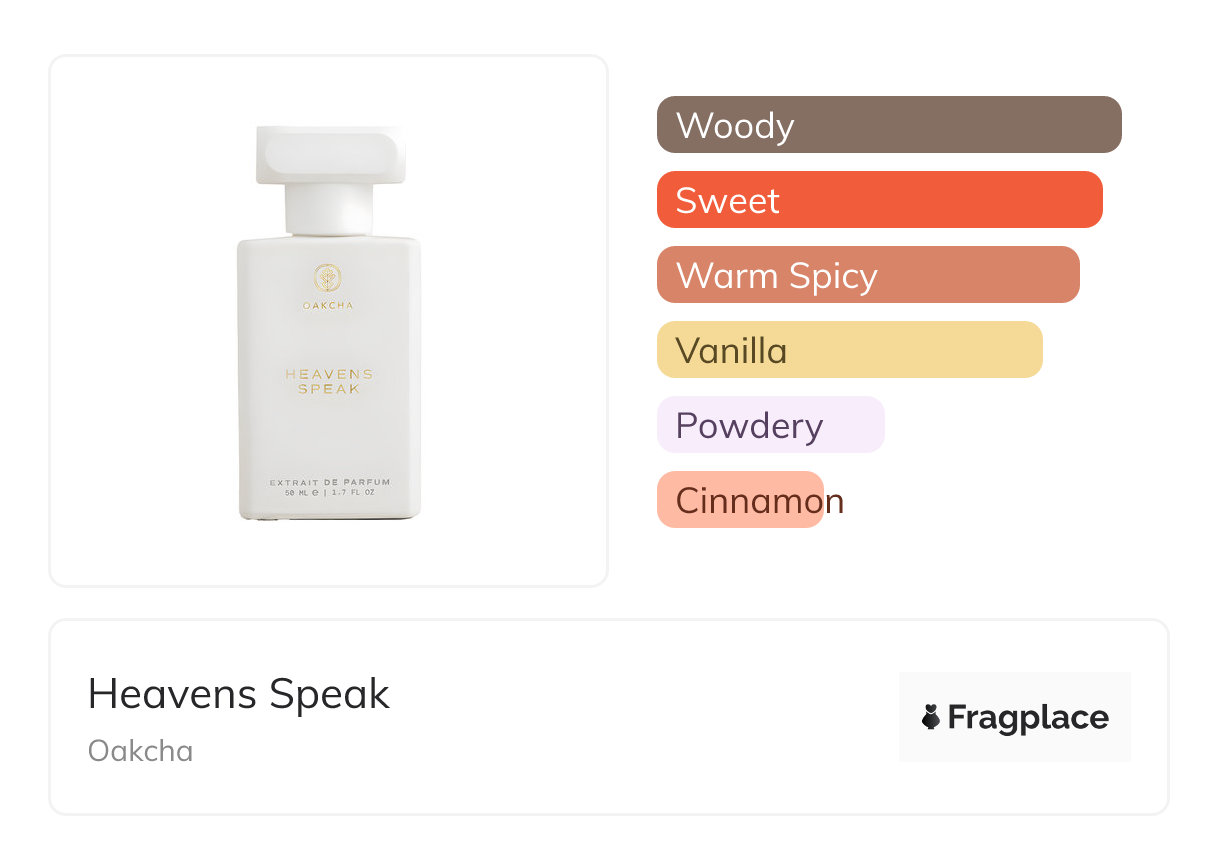Click the gold HEAVENS SPEAK text on the bottle

click(x=329, y=381)
